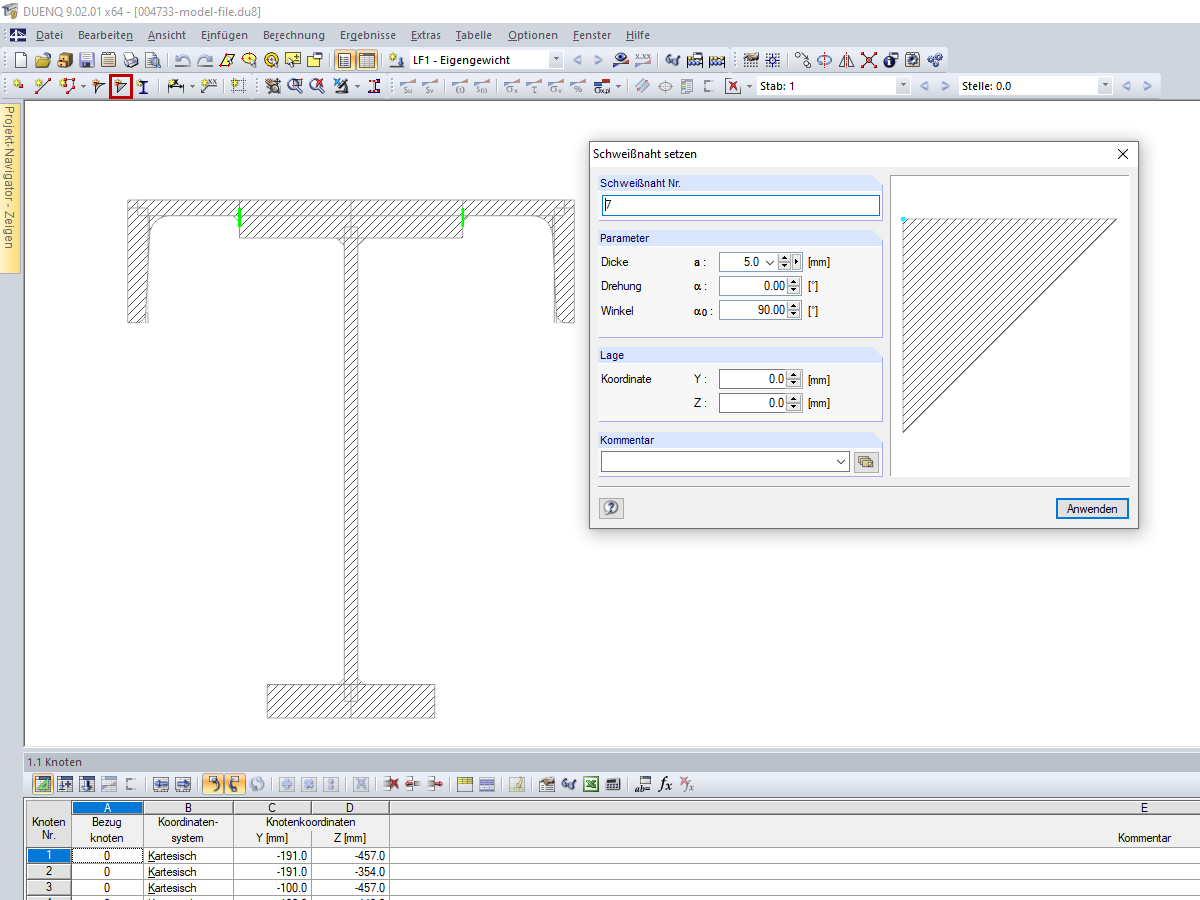
Task: Toggle second highlighted arrow button in table toolbar
Action: coord(235,785)
